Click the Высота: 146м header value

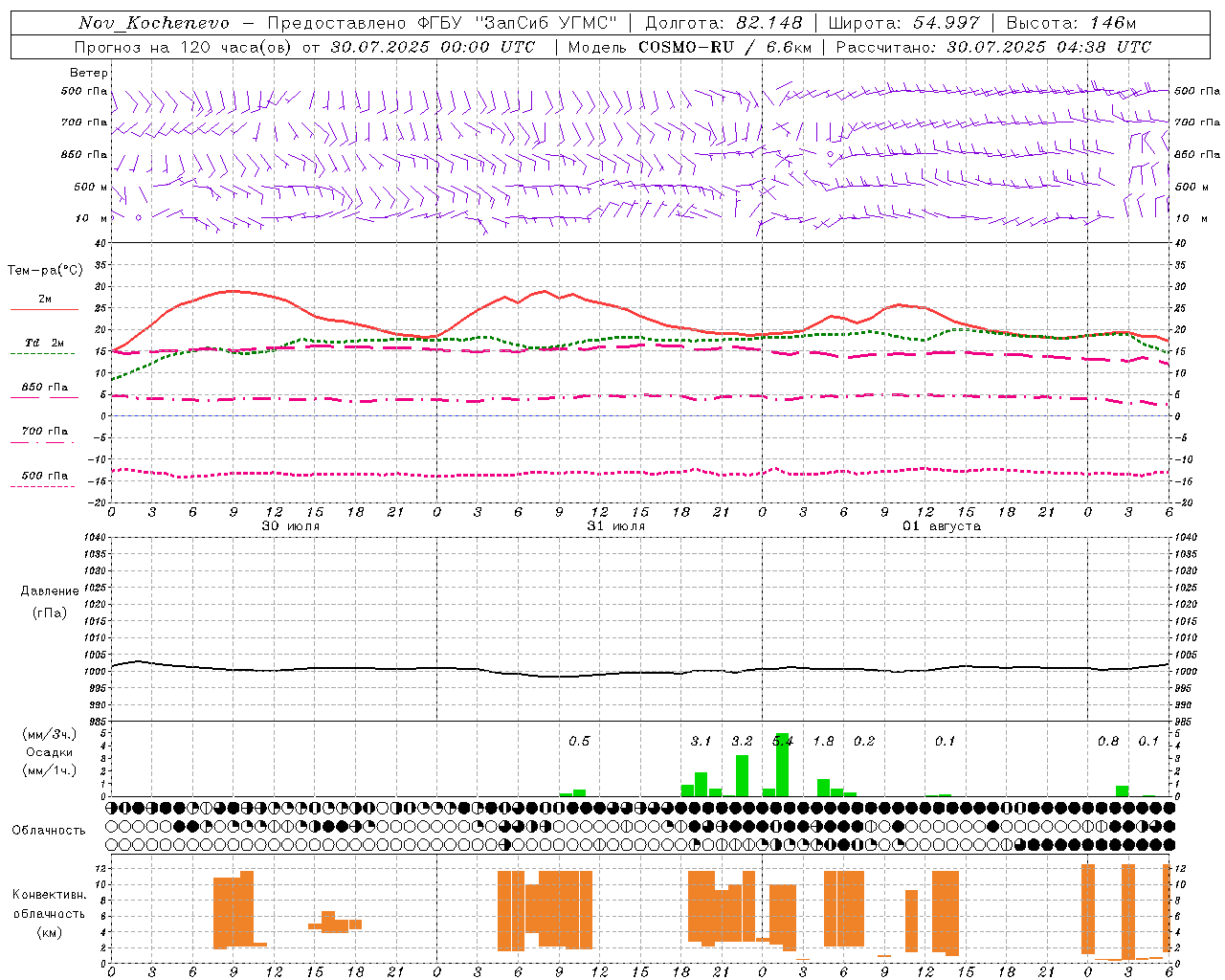pos(1071,23)
